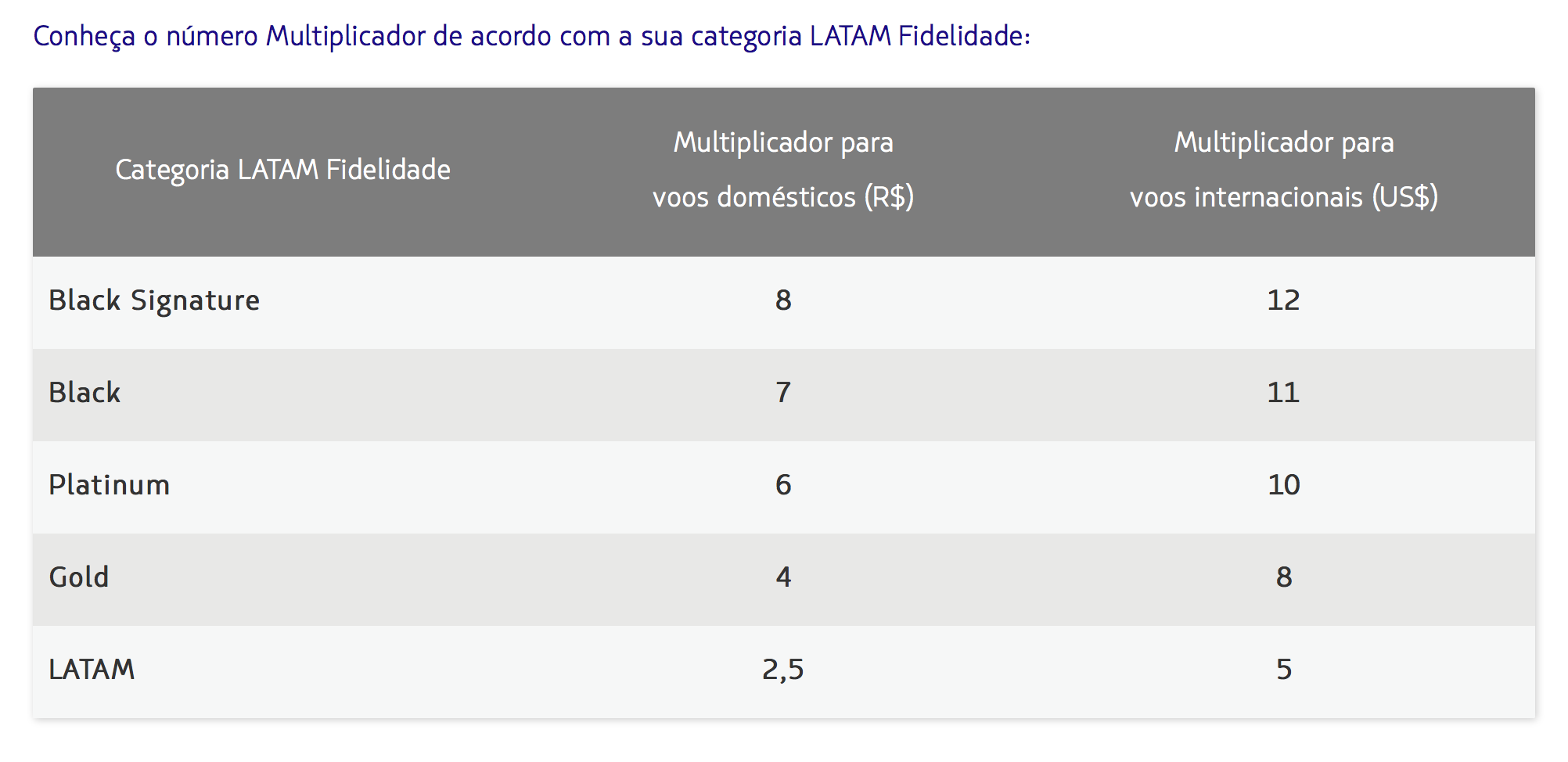Click LATAM's international multiplier value 5

1283,670
